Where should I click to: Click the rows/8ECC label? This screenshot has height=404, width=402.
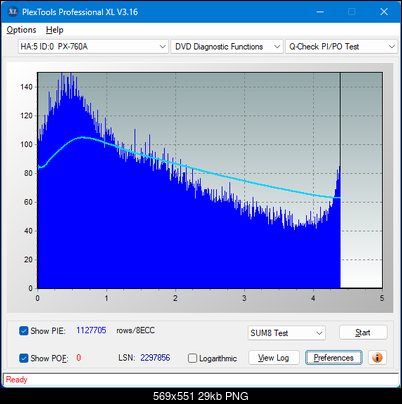pos(135,330)
